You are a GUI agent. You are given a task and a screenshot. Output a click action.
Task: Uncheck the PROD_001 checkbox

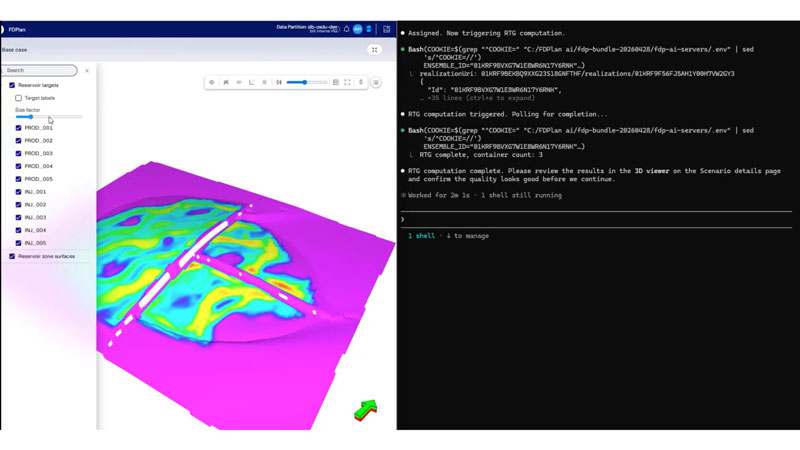click(x=18, y=128)
